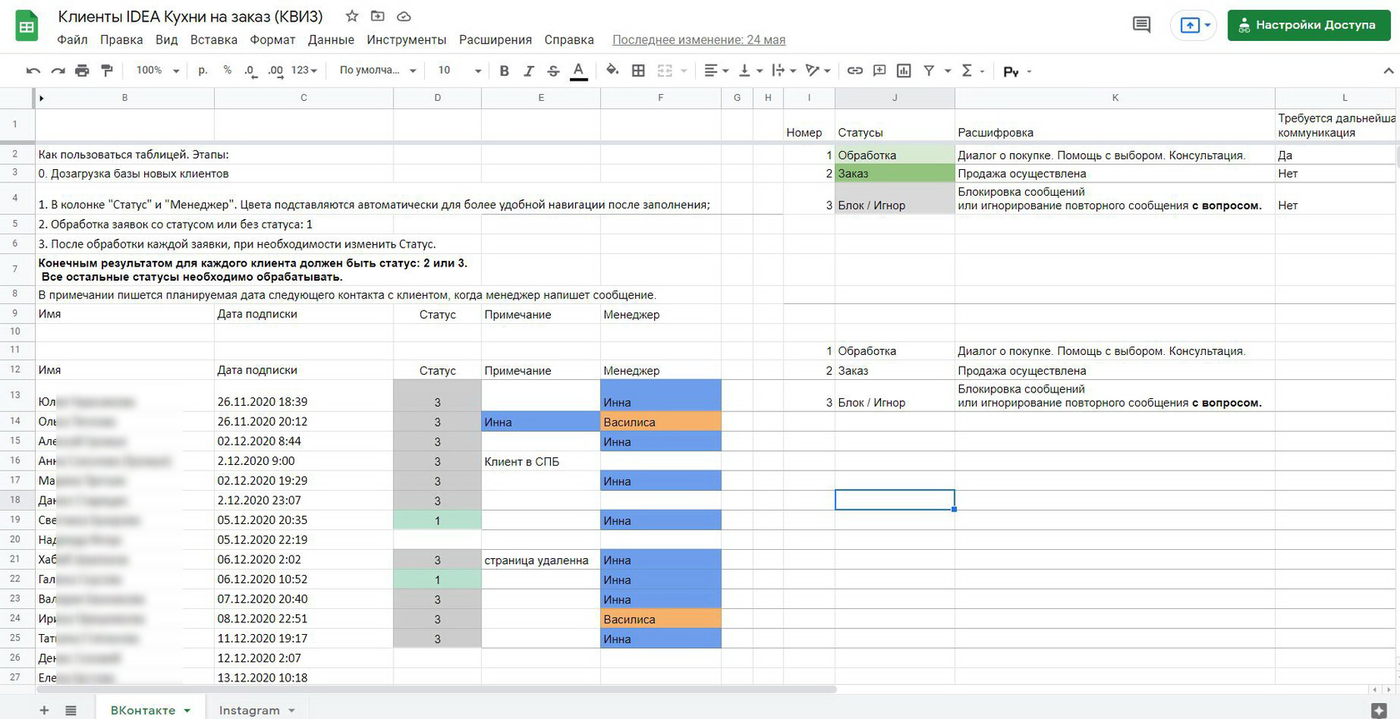
Task: Select column J header
Action: [894, 97]
